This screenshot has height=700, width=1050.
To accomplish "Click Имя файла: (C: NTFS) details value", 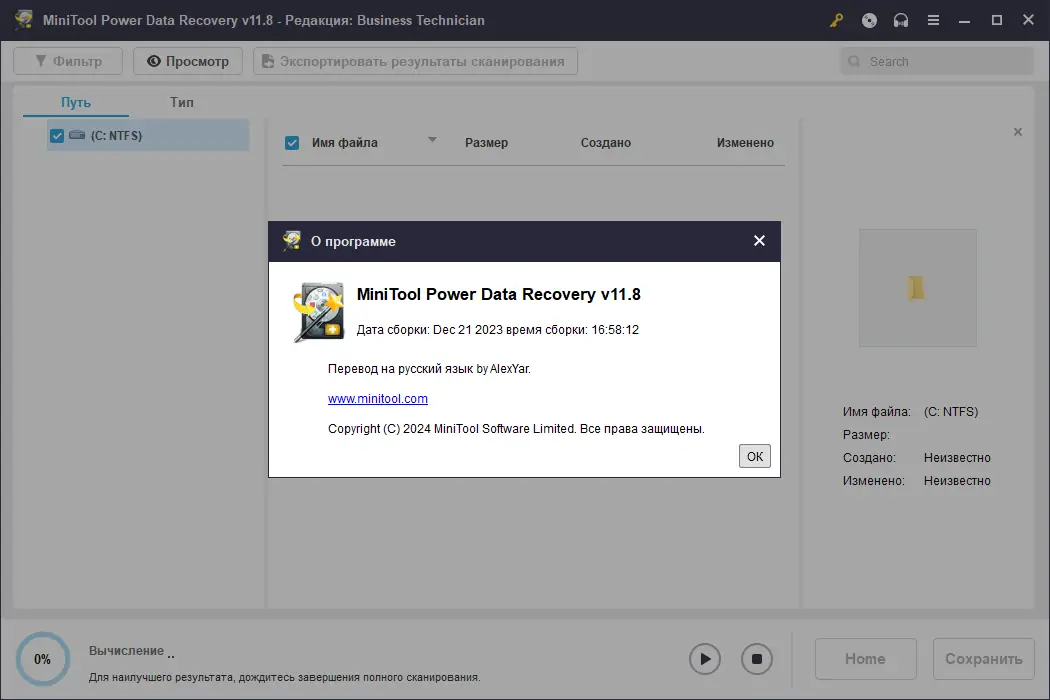I will (951, 412).
